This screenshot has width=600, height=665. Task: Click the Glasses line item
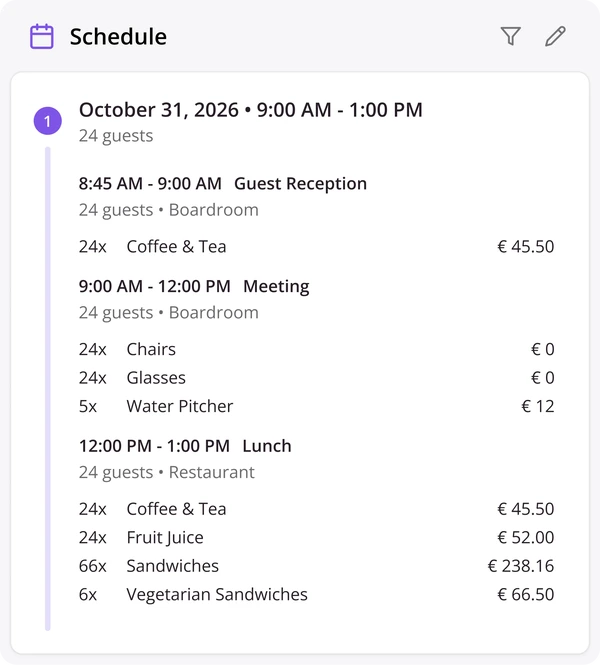click(316, 377)
